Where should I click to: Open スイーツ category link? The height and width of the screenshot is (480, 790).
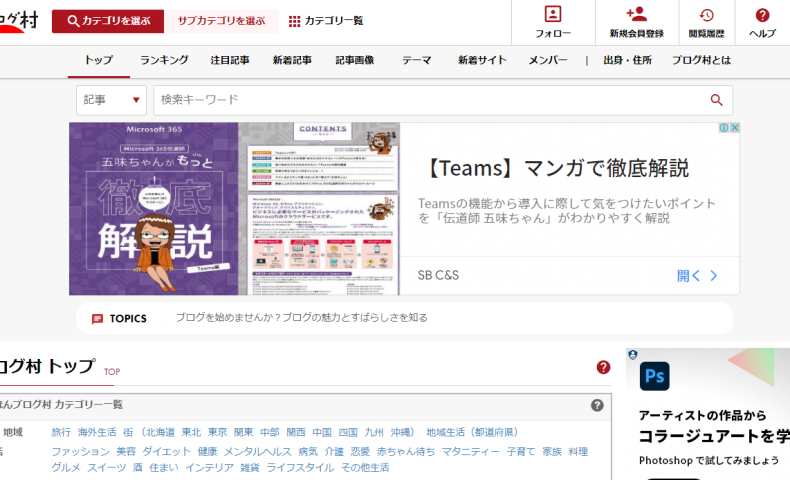coord(107,467)
